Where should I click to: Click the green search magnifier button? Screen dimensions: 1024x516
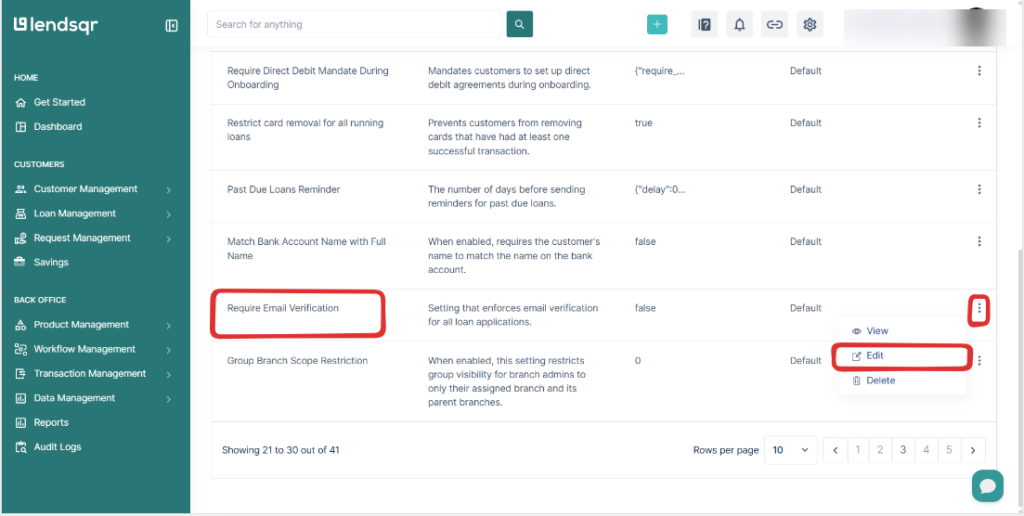point(520,24)
